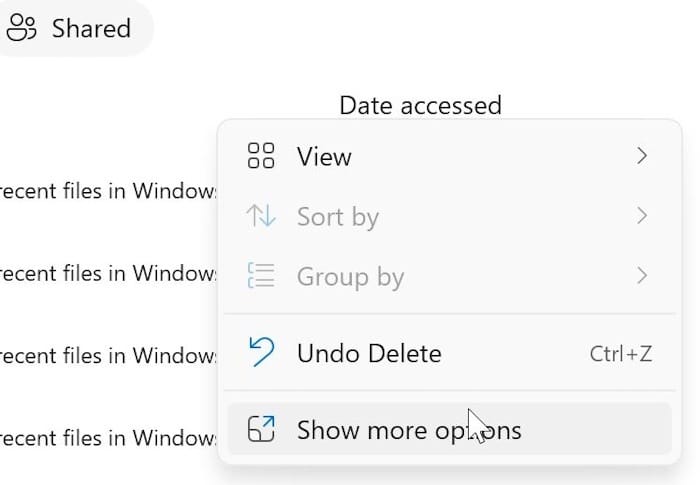Expand the Sort by submenu chevron
Viewport: 700px width, 485px height.
pos(642,216)
